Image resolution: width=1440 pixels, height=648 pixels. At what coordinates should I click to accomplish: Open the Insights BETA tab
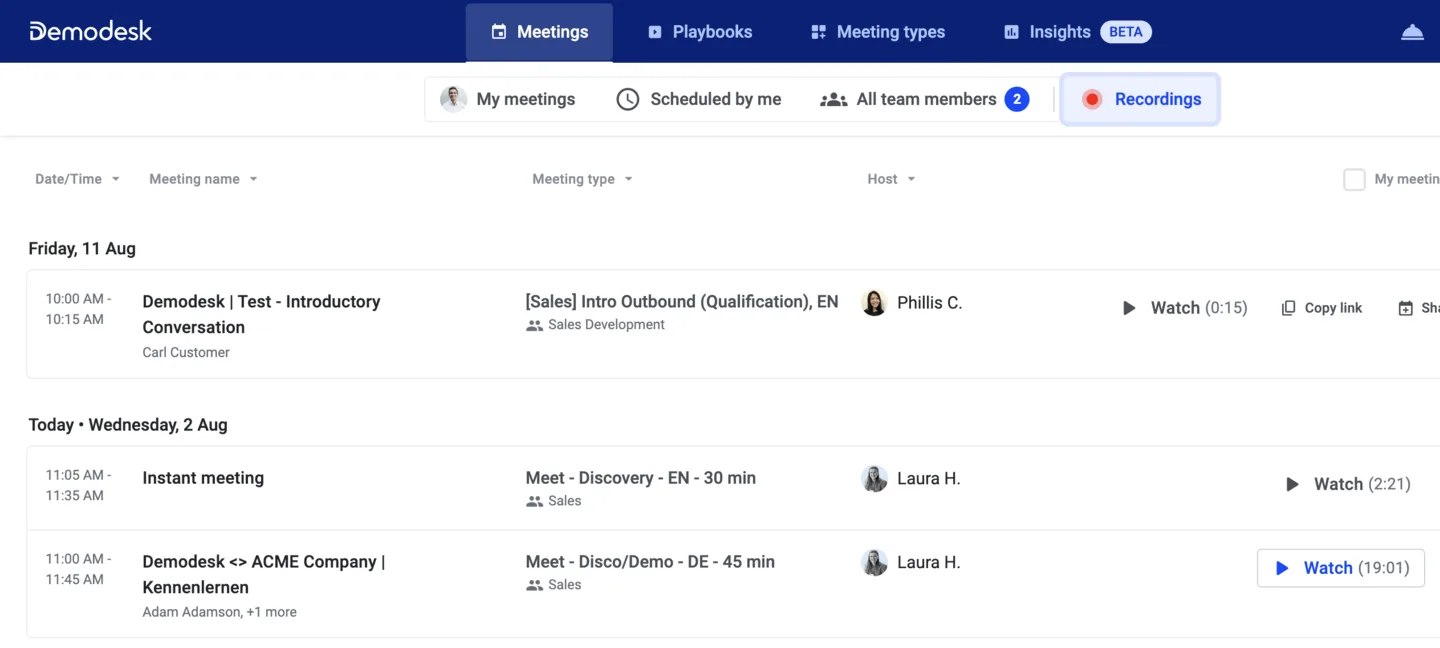[1077, 32]
